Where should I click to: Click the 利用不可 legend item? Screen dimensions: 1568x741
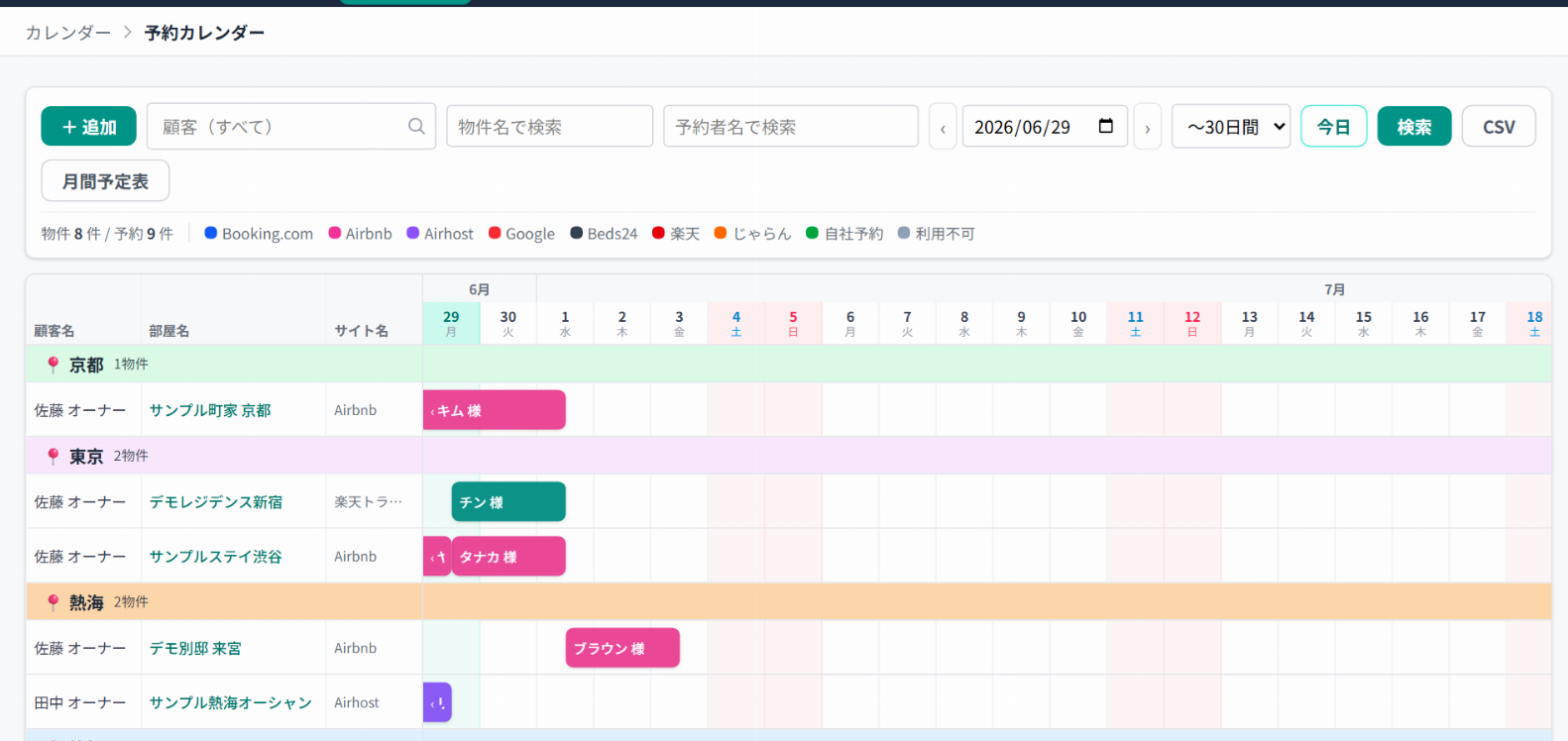[937, 234]
